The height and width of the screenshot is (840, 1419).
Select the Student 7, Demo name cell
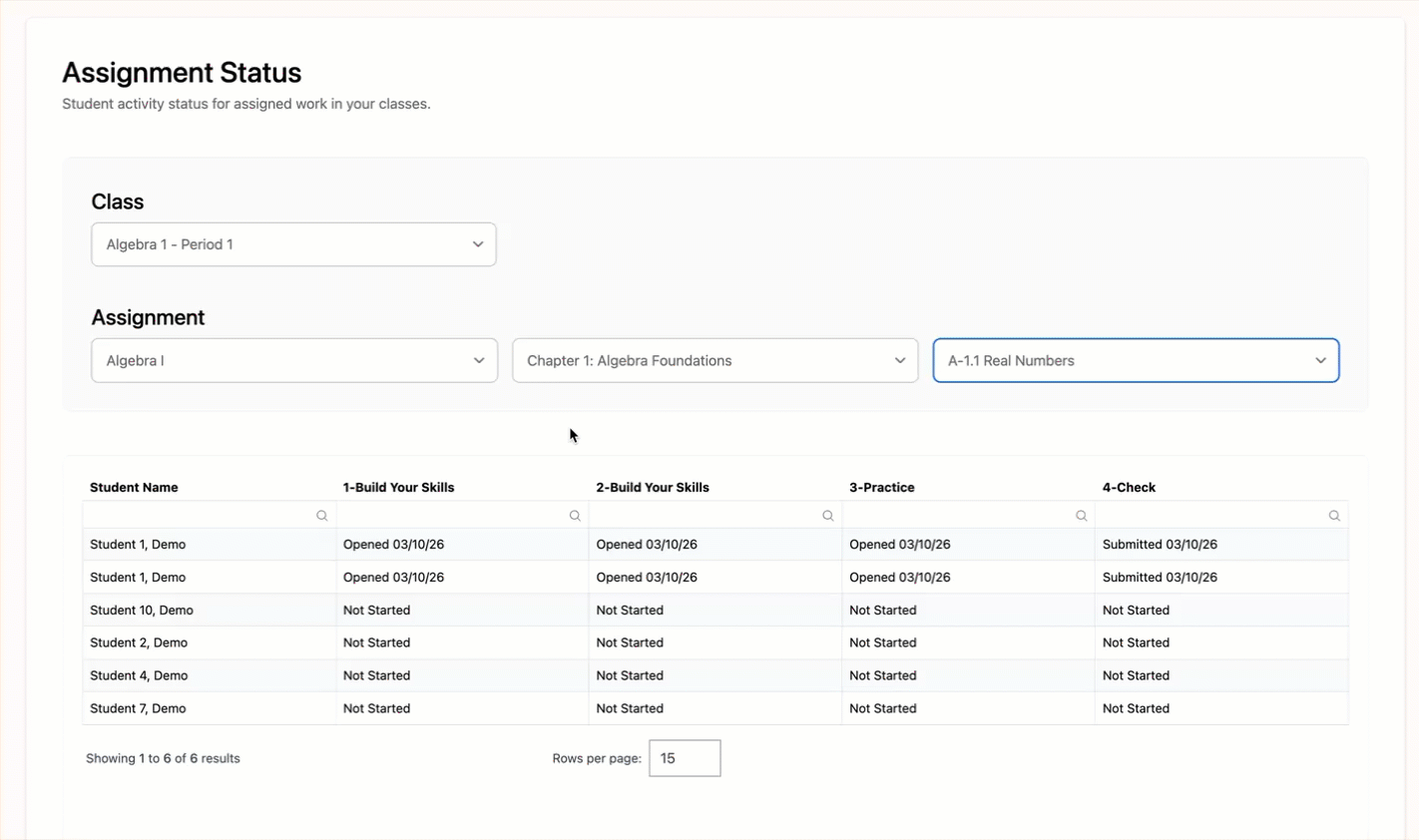pos(210,708)
